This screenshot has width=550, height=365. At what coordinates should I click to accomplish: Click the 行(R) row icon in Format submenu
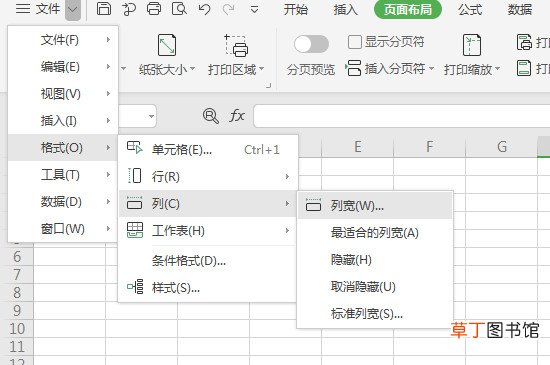point(135,176)
